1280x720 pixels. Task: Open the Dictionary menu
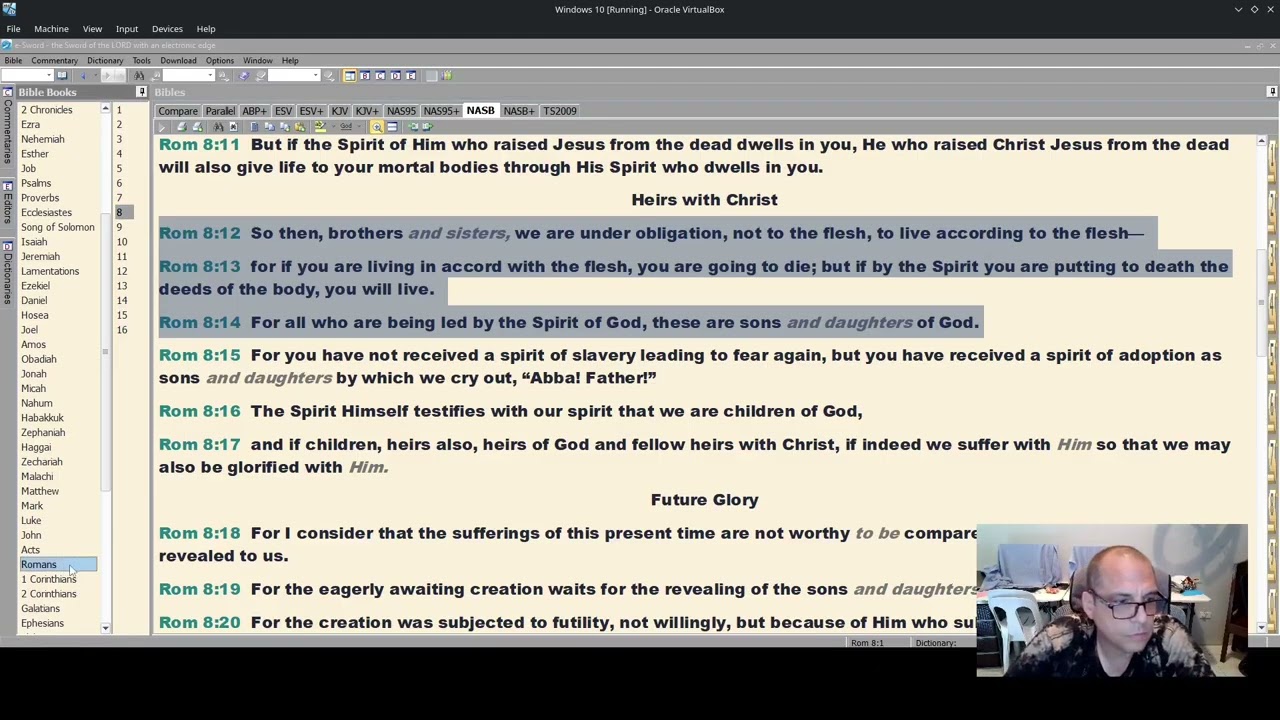pyautogui.click(x=105, y=60)
